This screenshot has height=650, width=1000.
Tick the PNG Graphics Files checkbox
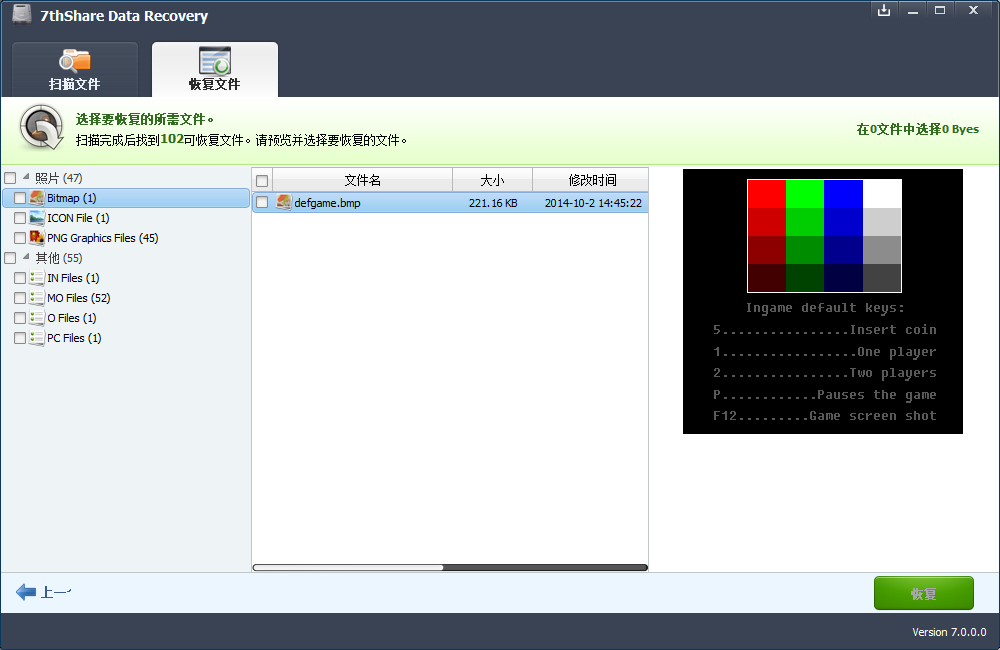[x=20, y=238]
